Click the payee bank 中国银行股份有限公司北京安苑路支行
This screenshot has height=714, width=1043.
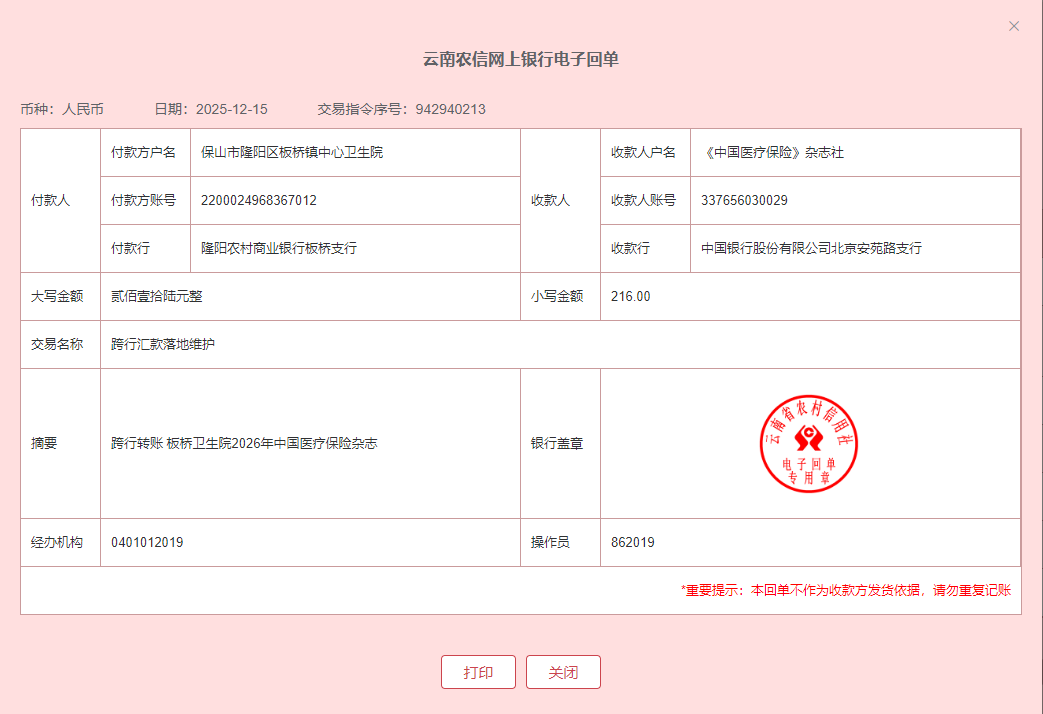(x=811, y=248)
